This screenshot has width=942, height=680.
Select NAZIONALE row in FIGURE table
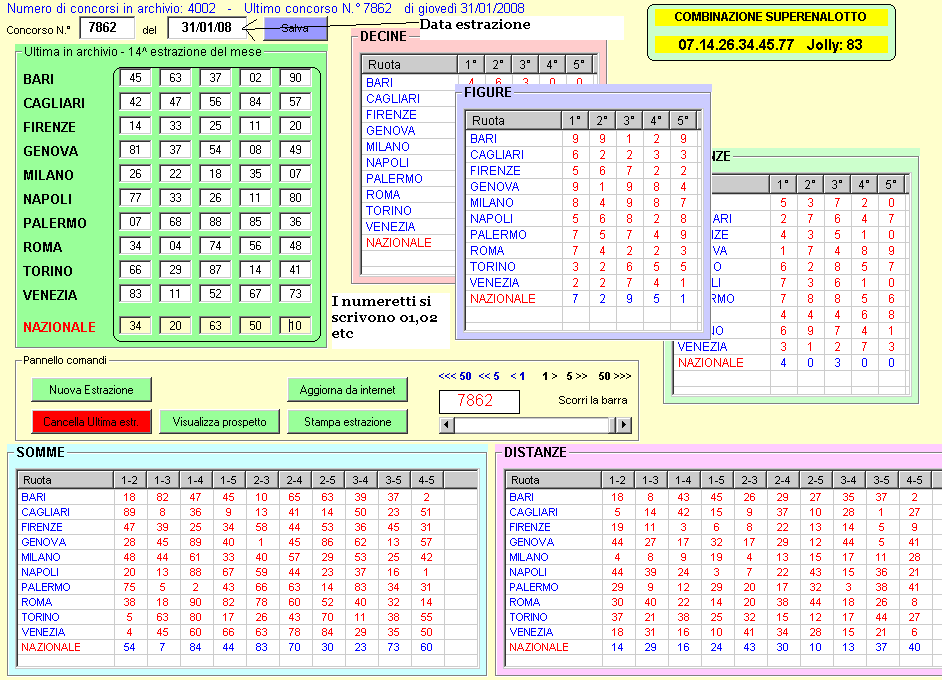(x=583, y=299)
